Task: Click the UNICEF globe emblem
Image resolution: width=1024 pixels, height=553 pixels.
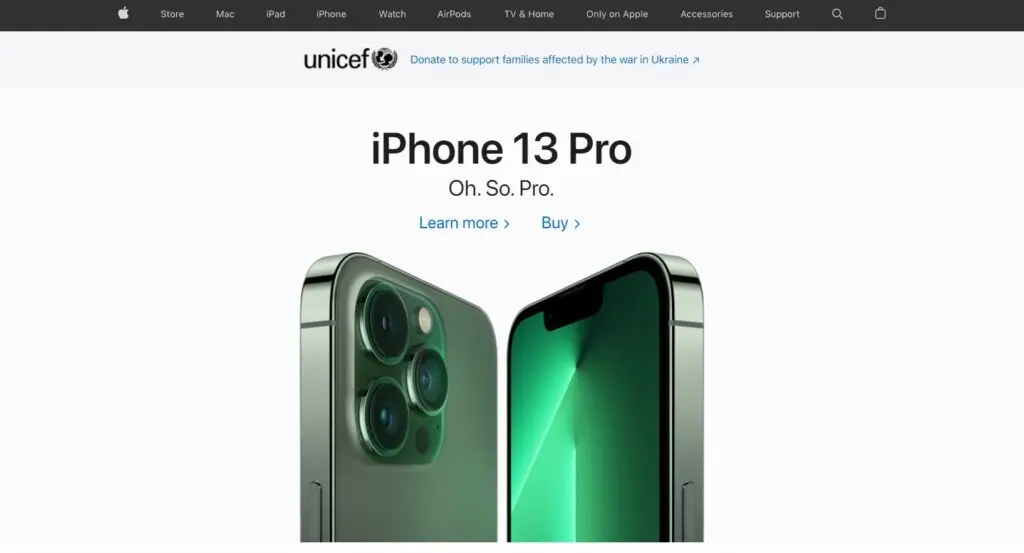Action: pos(385,59)
